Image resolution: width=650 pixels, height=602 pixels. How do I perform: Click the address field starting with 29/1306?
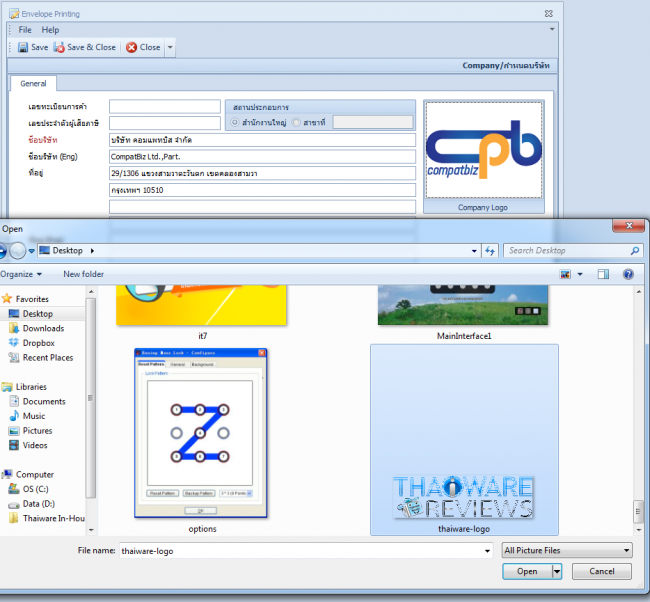coord(262,173)
